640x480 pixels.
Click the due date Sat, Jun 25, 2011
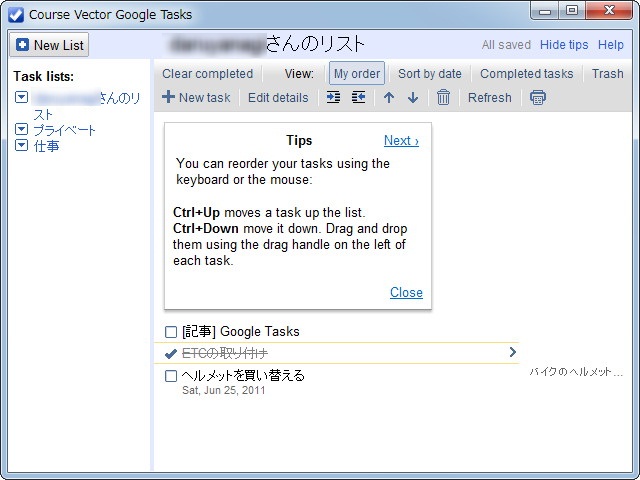224,390
